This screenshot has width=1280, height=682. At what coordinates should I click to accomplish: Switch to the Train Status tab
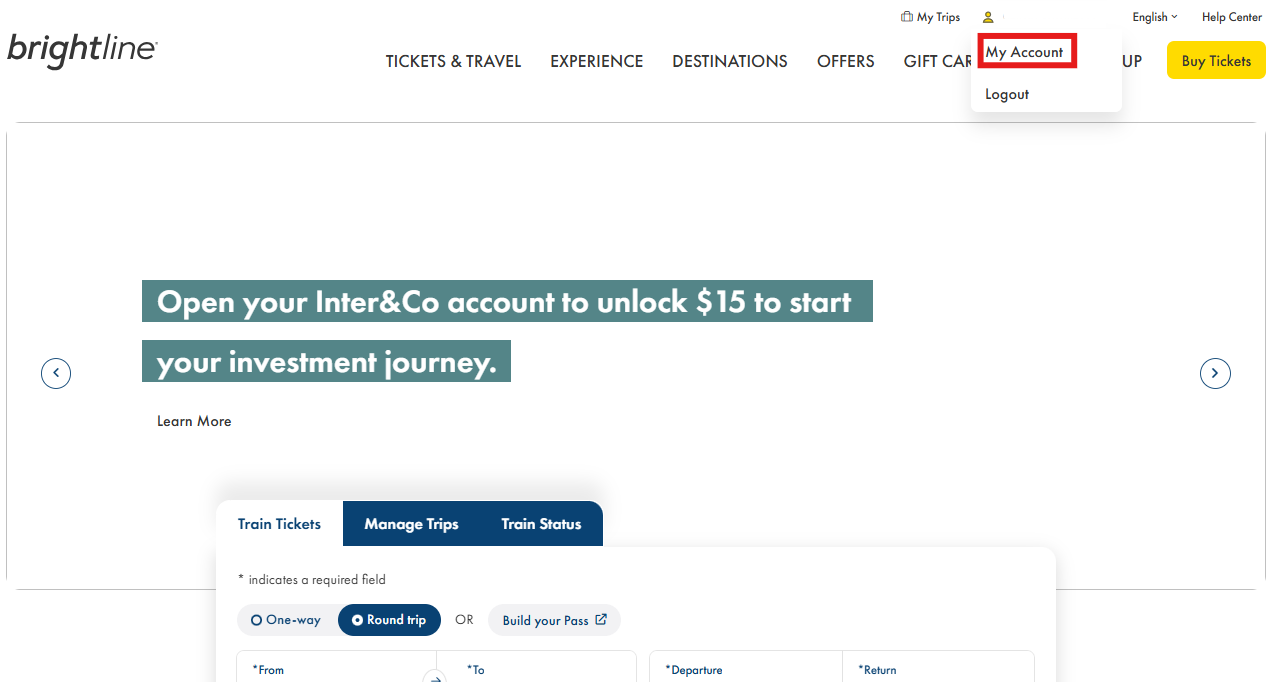tap(541, 524)
